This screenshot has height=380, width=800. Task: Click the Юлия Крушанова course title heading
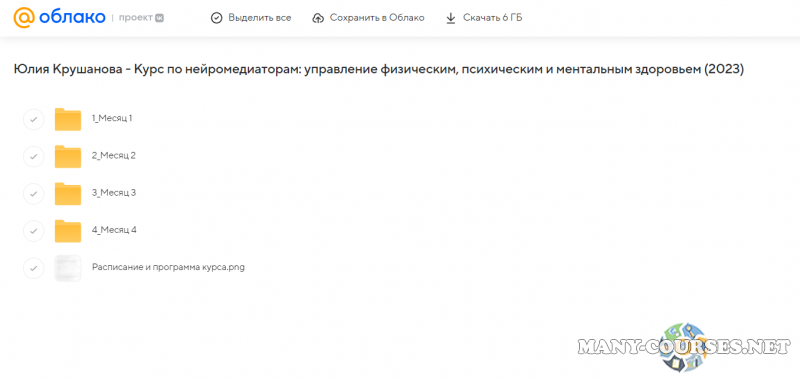coord(379,70)
